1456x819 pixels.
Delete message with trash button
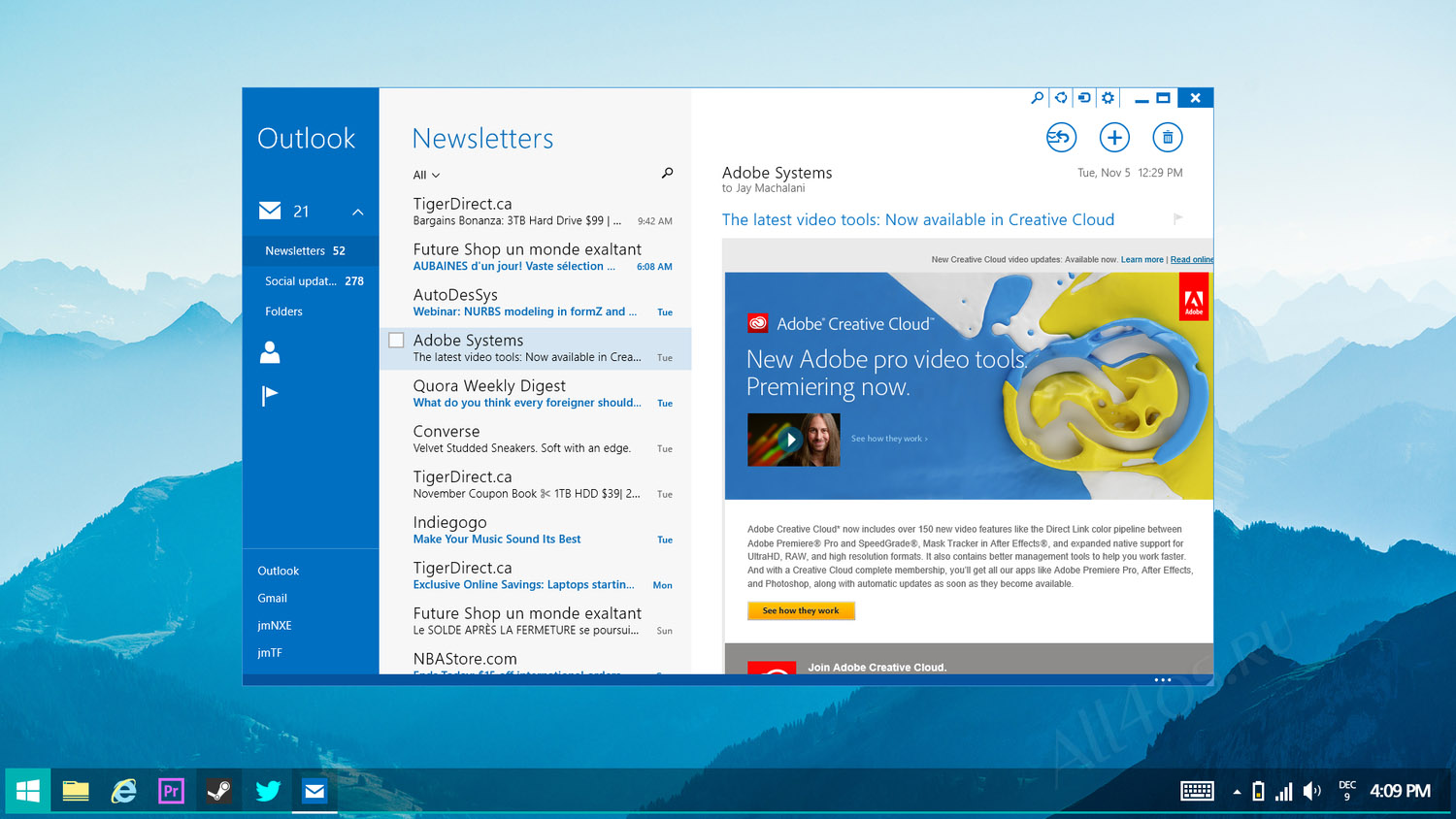1168,138
